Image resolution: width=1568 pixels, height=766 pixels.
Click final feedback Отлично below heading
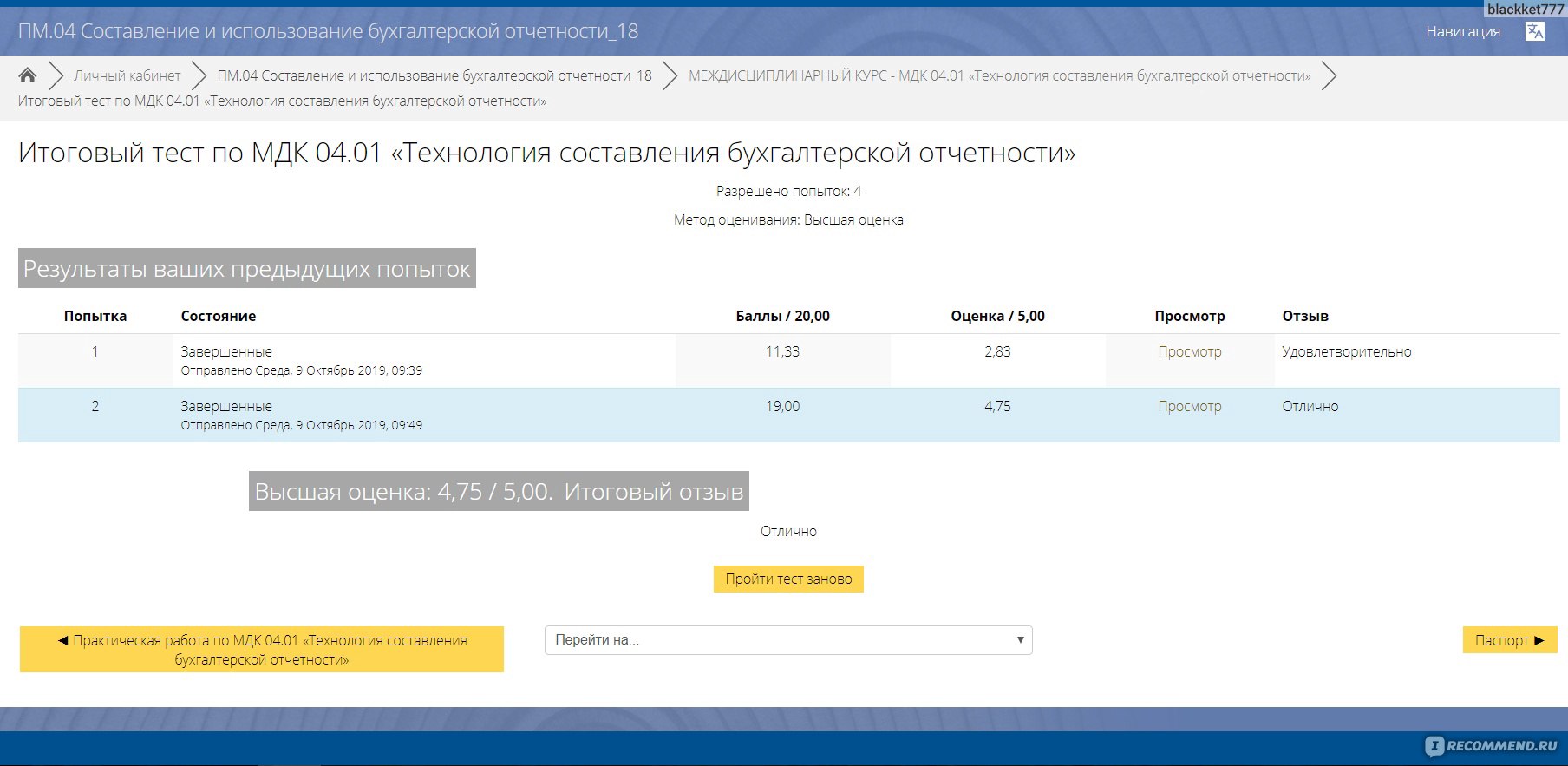788,531
